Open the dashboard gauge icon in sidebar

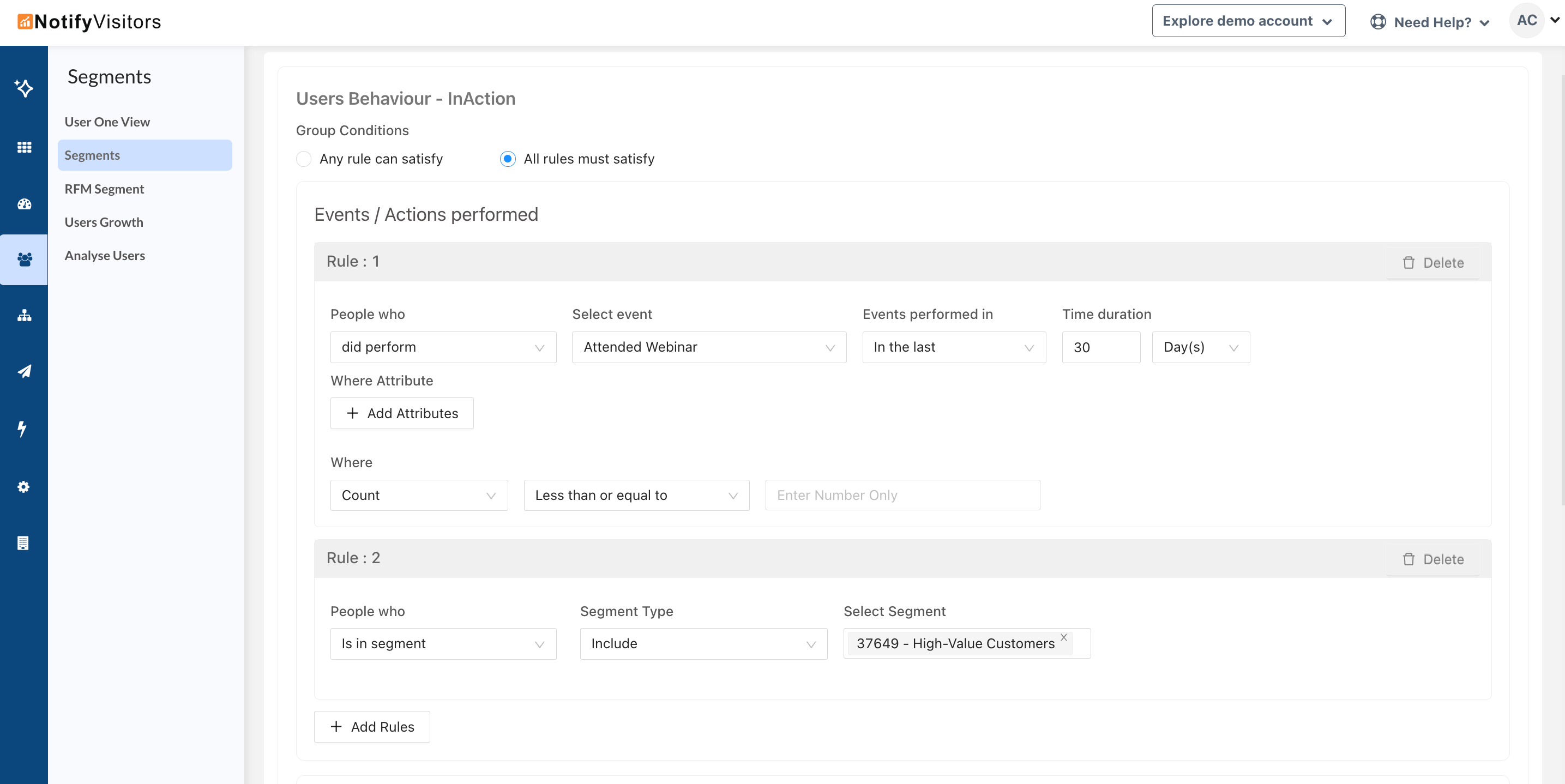click(23, 204)
